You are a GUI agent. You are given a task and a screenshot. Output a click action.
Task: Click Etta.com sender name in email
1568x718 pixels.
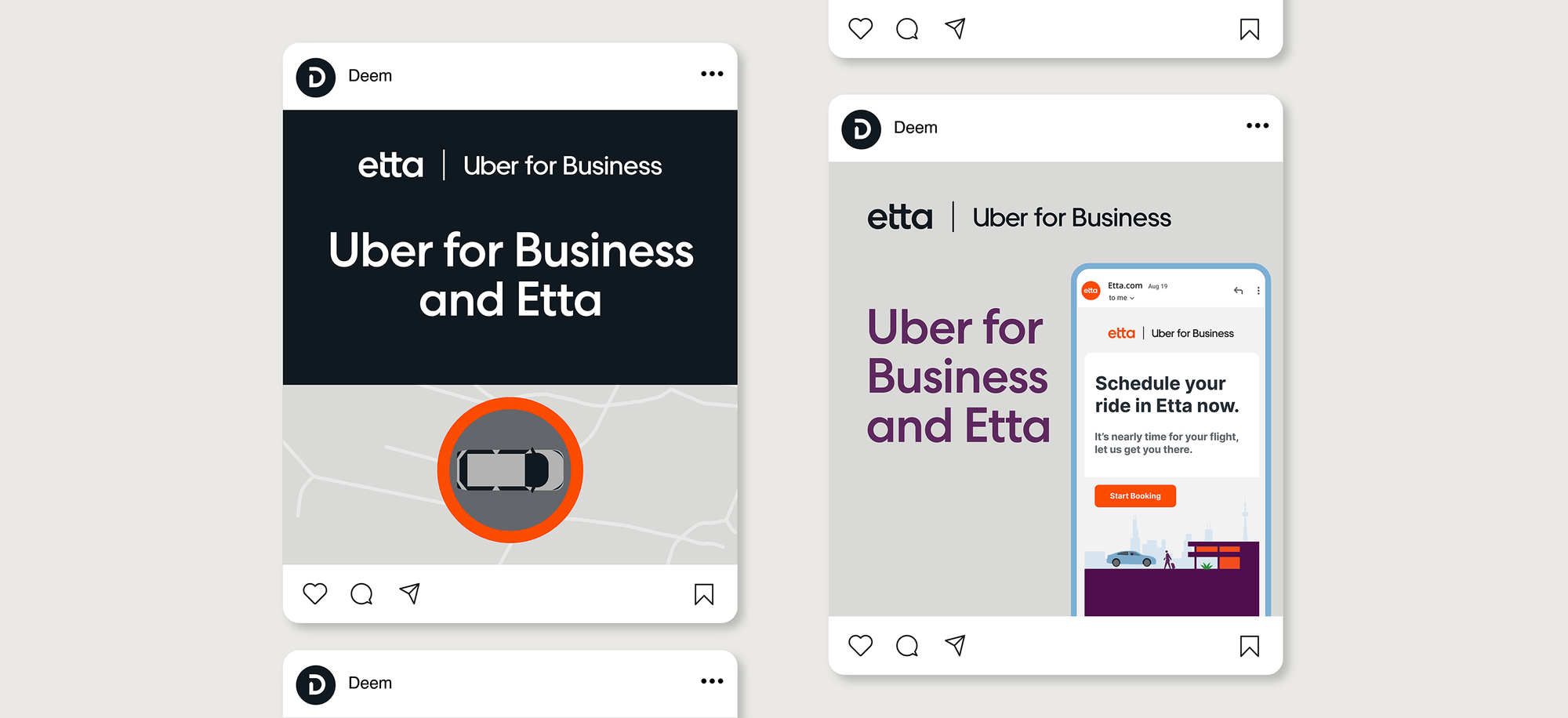click(1125, 286)
